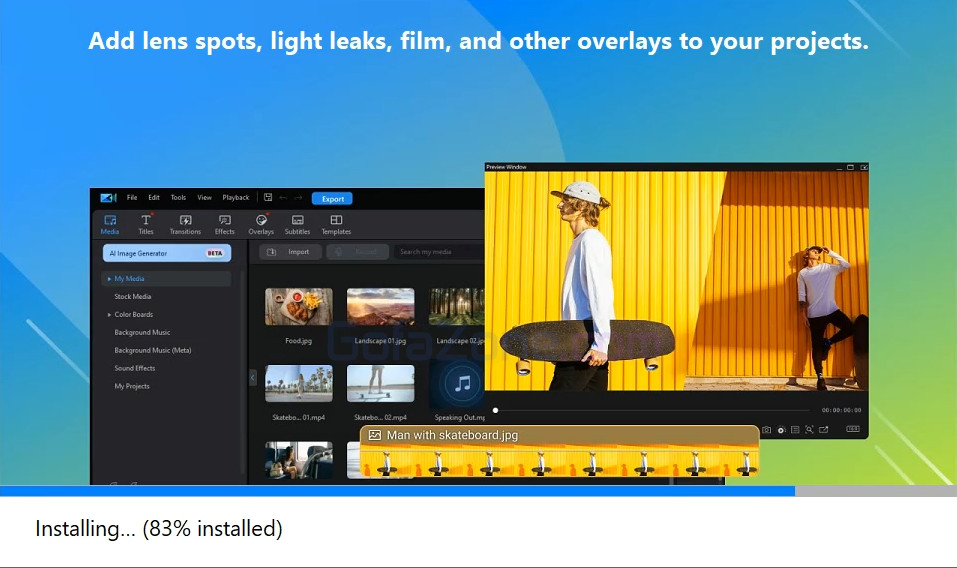
Task: Select the Effects room icon
Action: point(225,224)
